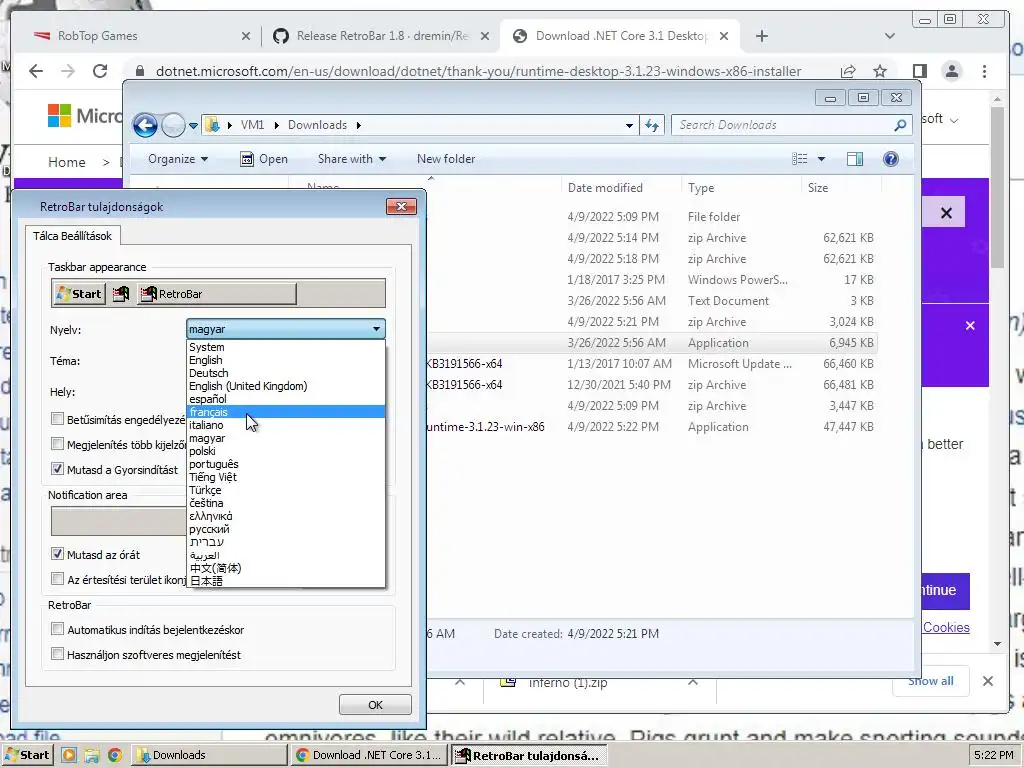Image resolution: width=1024 pixels, height=768 pixels.
Task: Click the Explorer search magnifier icon
Action: [x=900, y=125]
